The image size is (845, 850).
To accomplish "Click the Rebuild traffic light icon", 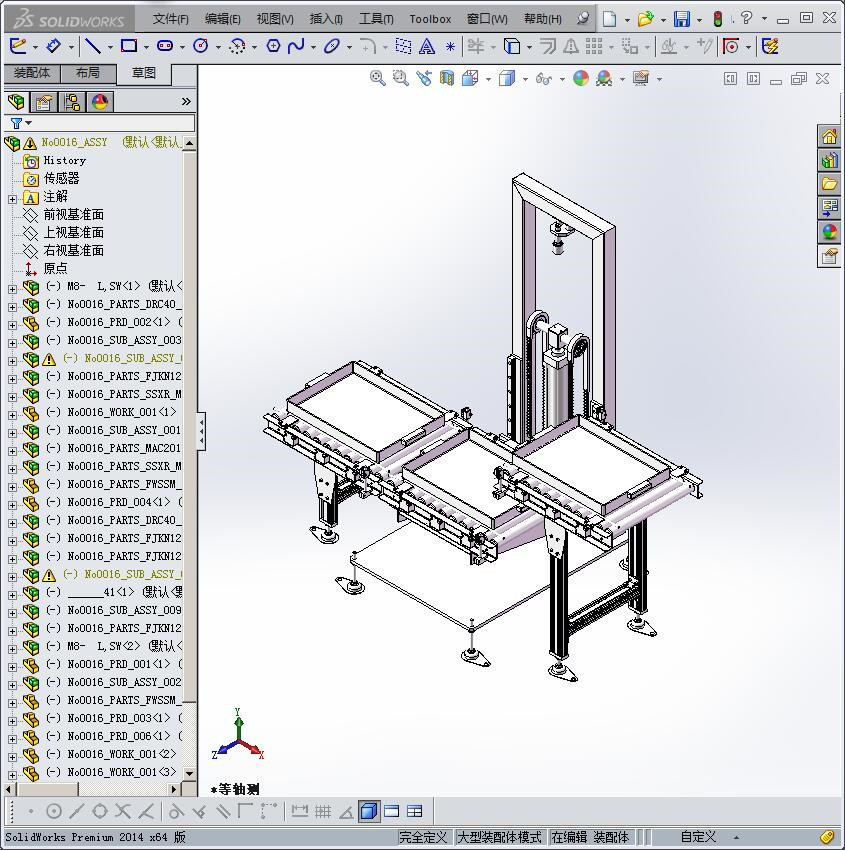I will tap(718, 19).
